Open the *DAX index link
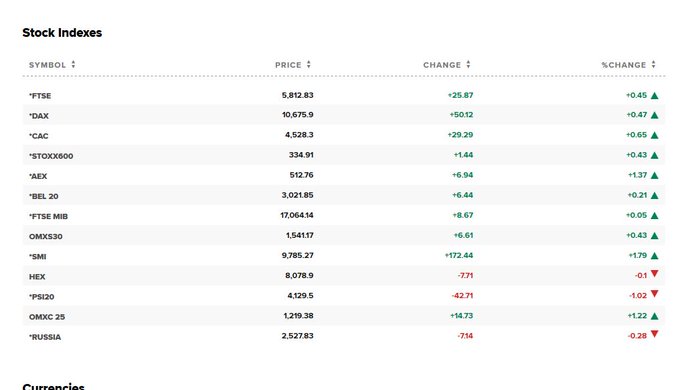The height and width of the screenshot is (390, 680). [x=39, y=116]
